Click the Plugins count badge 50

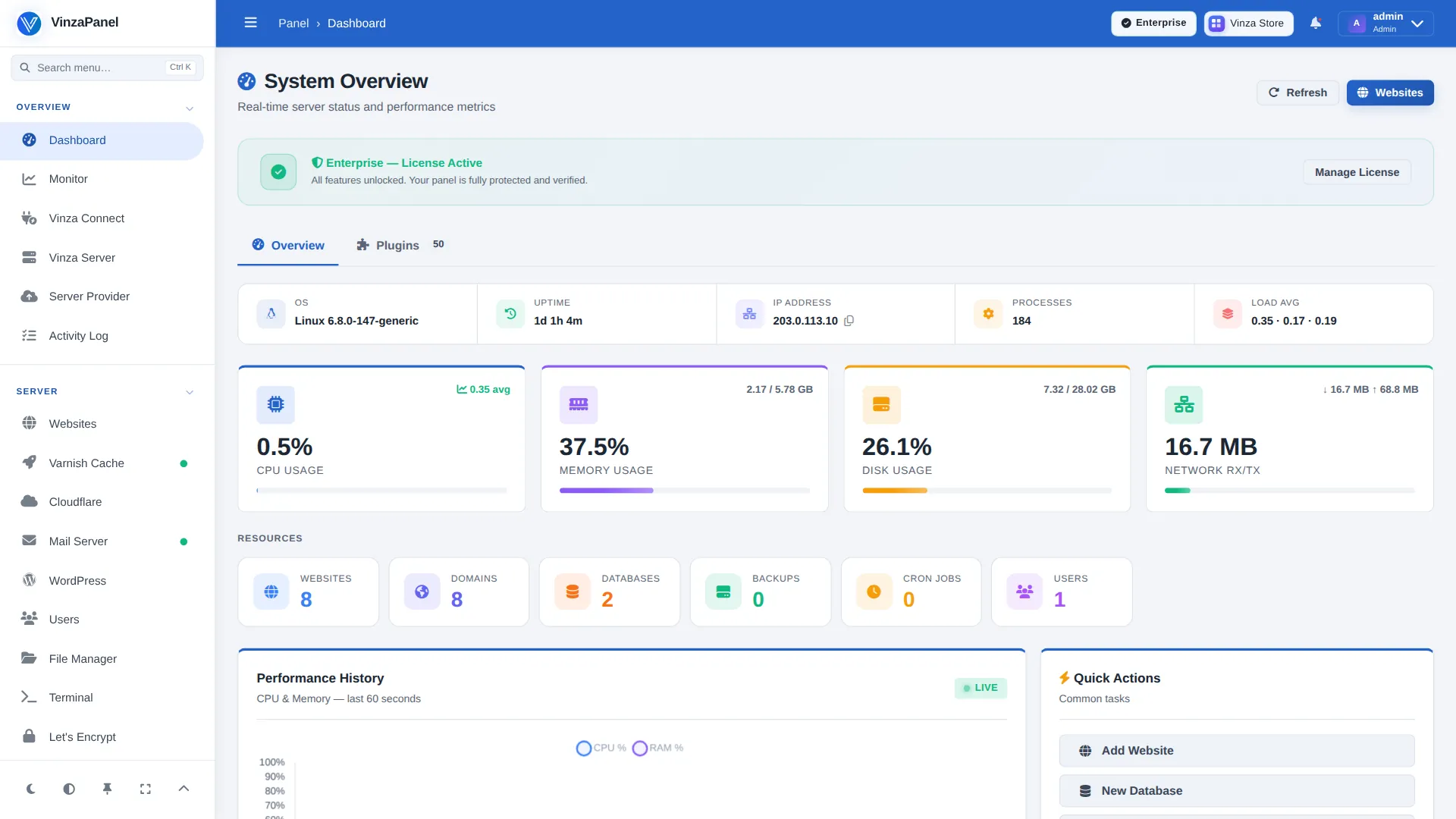(x=438, y=244)
